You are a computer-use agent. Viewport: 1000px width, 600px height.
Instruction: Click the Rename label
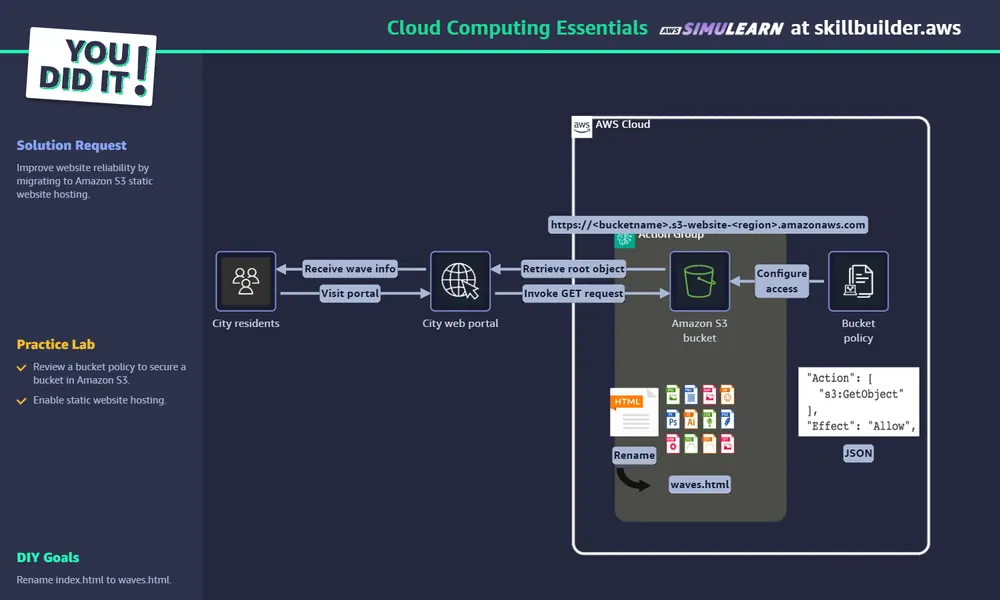(634, 455)
